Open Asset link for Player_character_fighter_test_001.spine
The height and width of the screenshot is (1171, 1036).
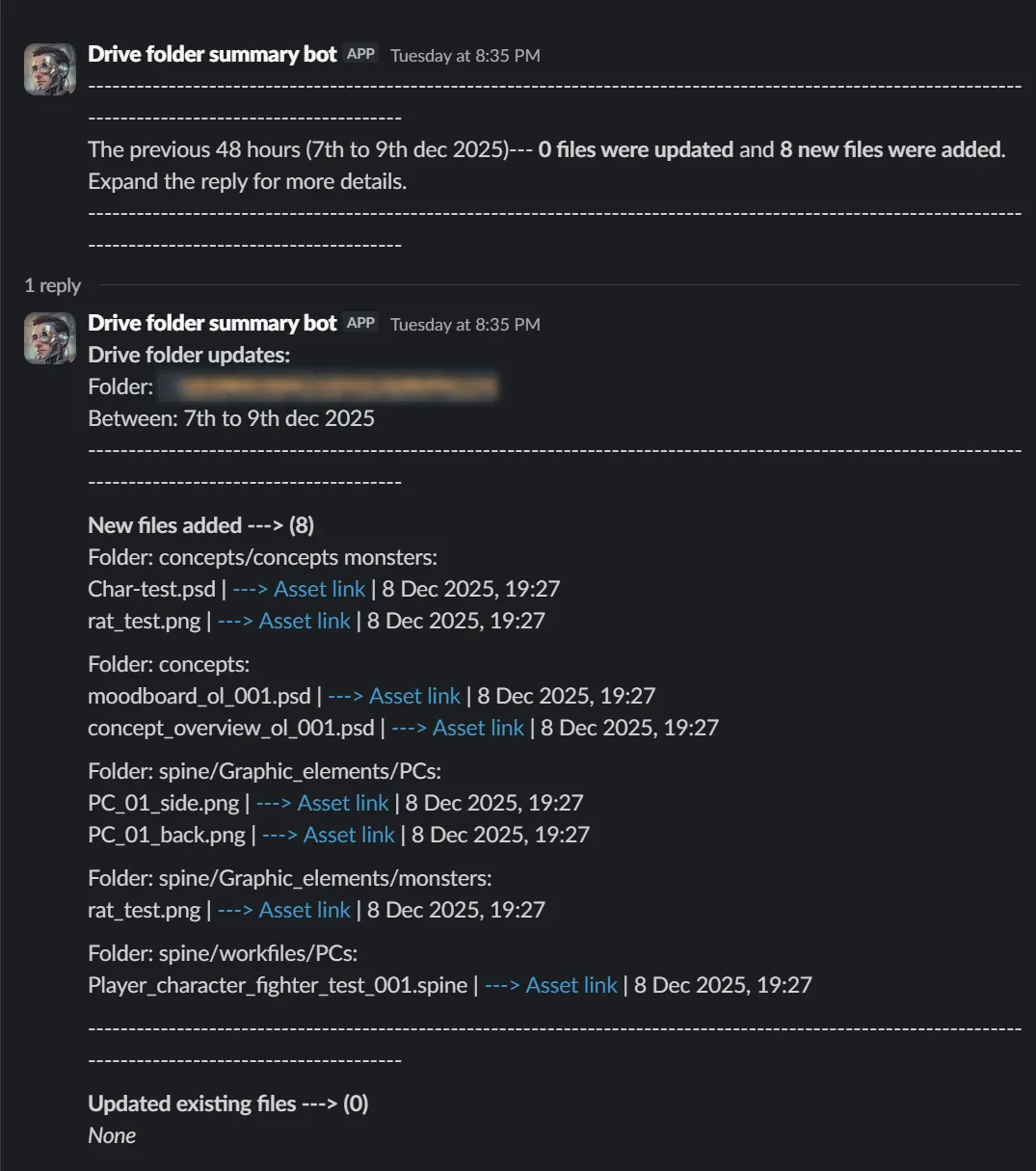pyautogui.click(x=571, y=985)
